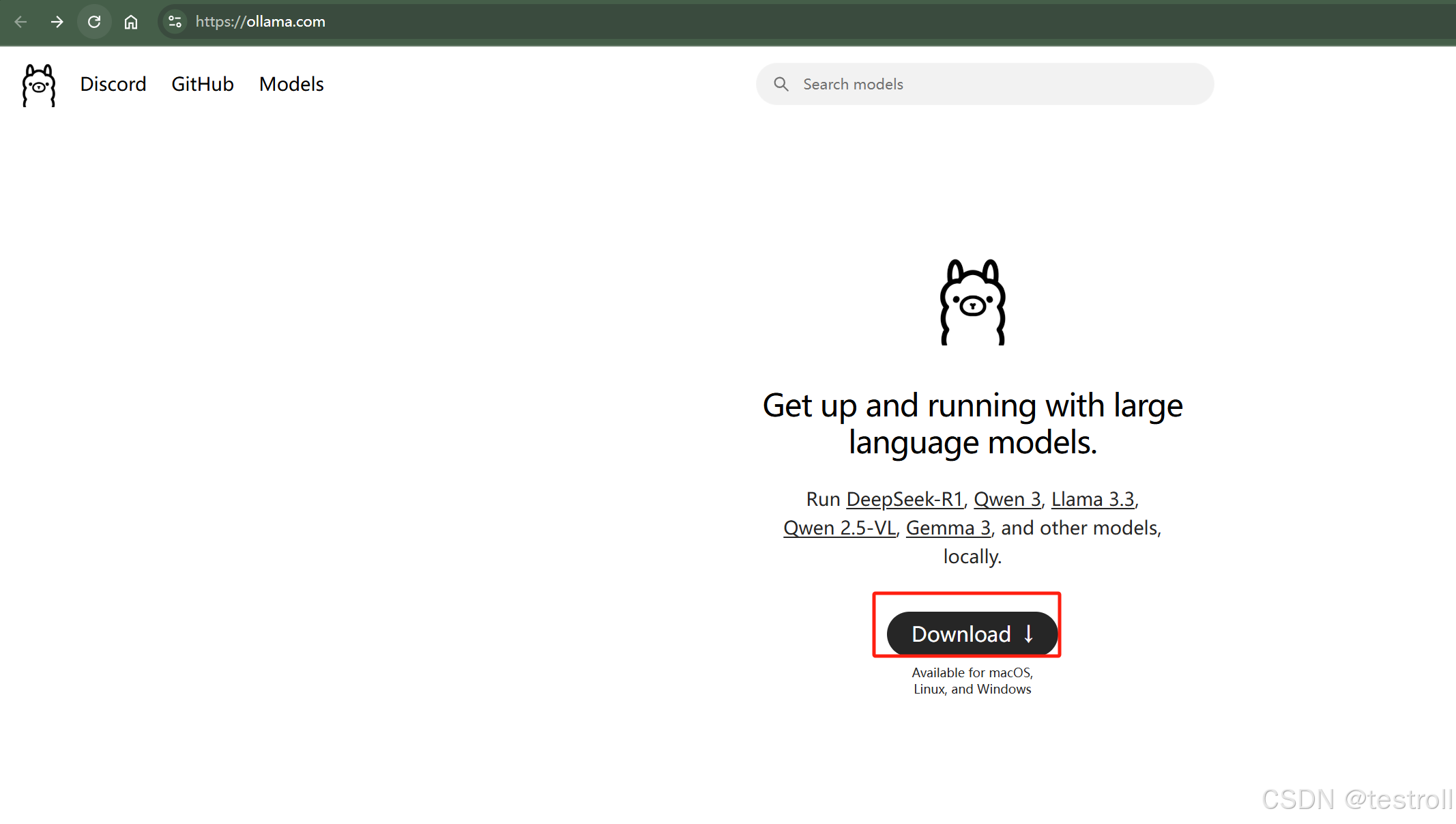The height and width of the screenshot is (824, 1456).
Task: Click the browser back arrow
Action: pyautogui.click(x=20, y=22)
